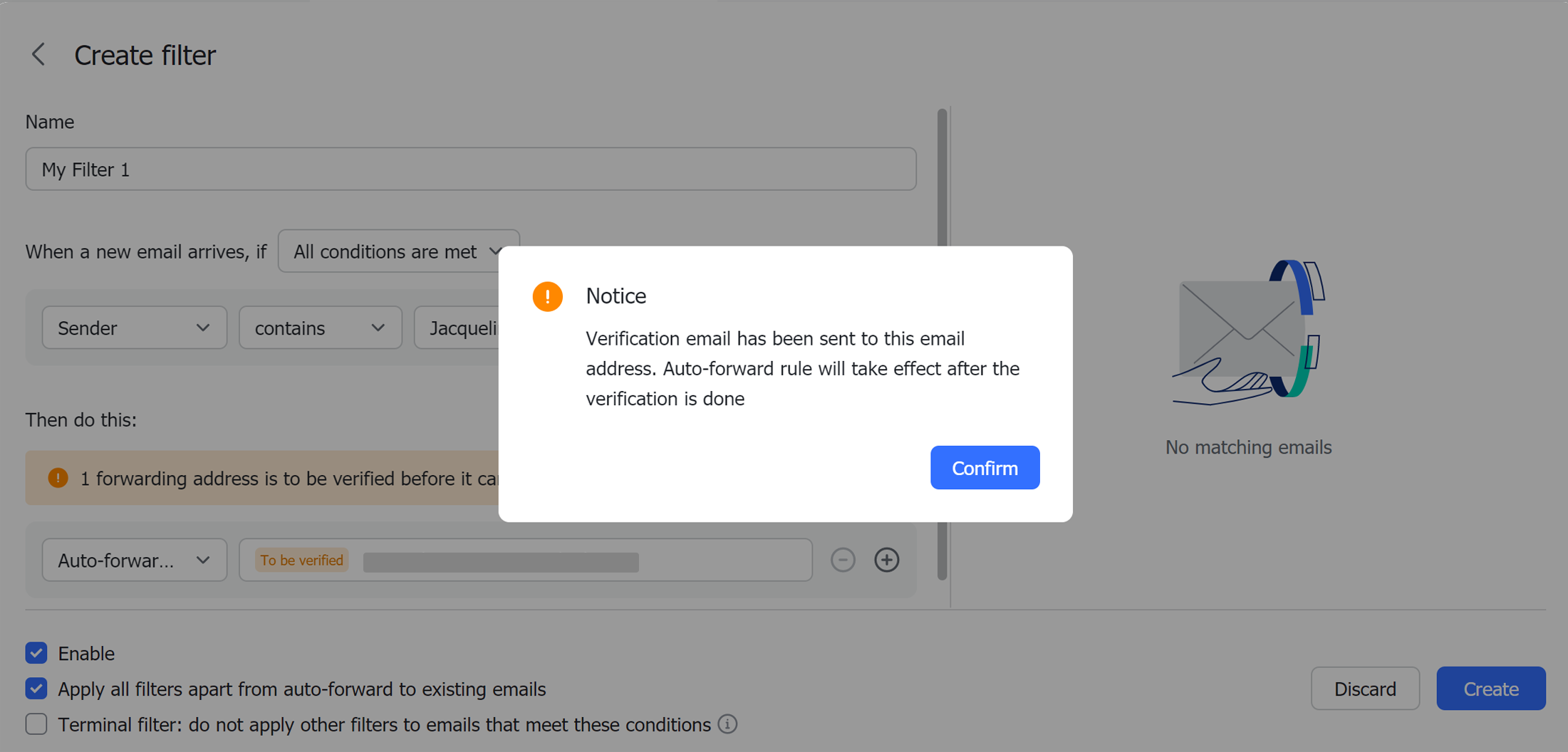1568x752 pixels.
Task: Click the Create button
Action: pos(1490,688)
